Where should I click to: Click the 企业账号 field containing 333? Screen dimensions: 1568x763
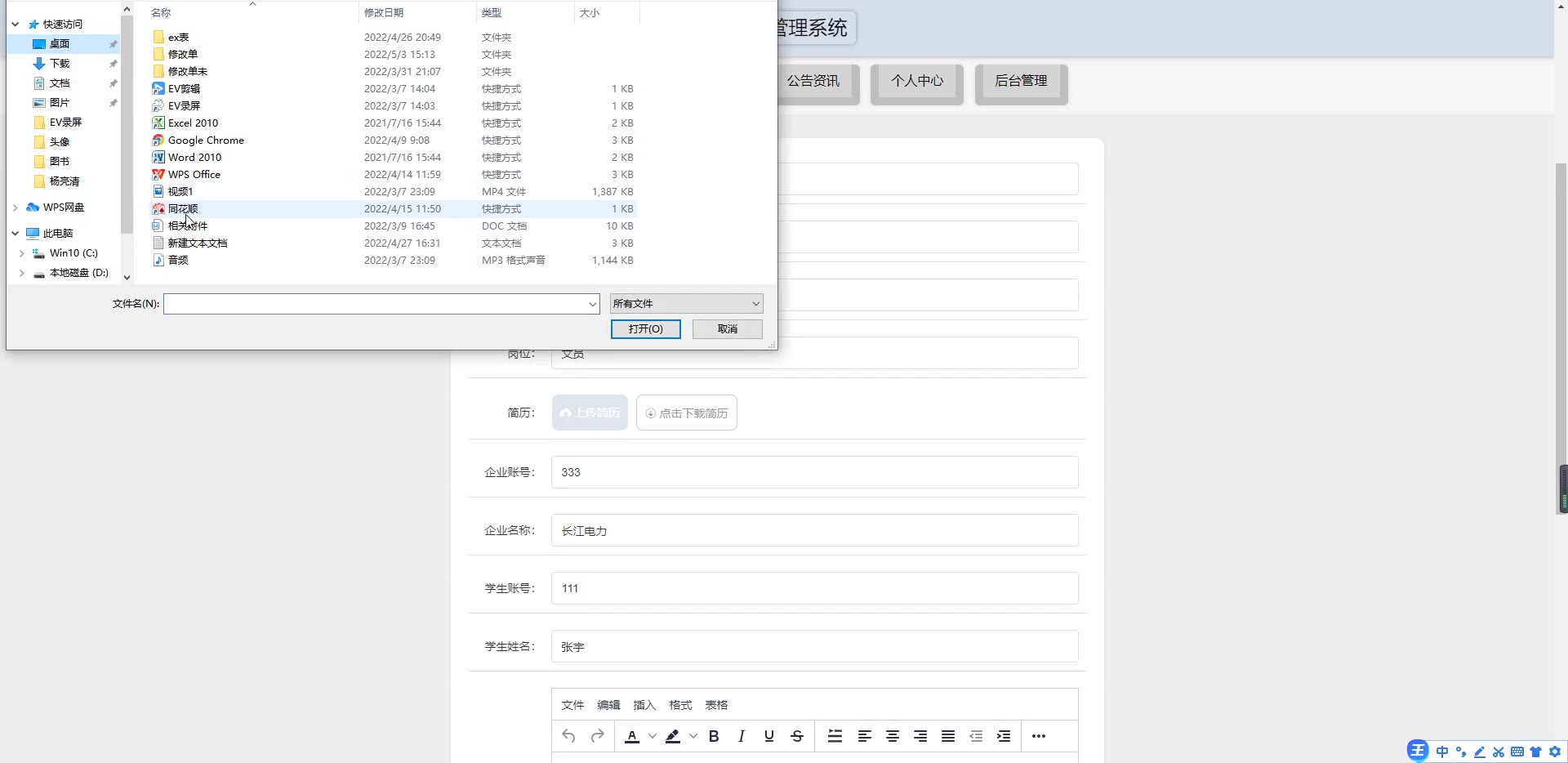coord(815,472)
